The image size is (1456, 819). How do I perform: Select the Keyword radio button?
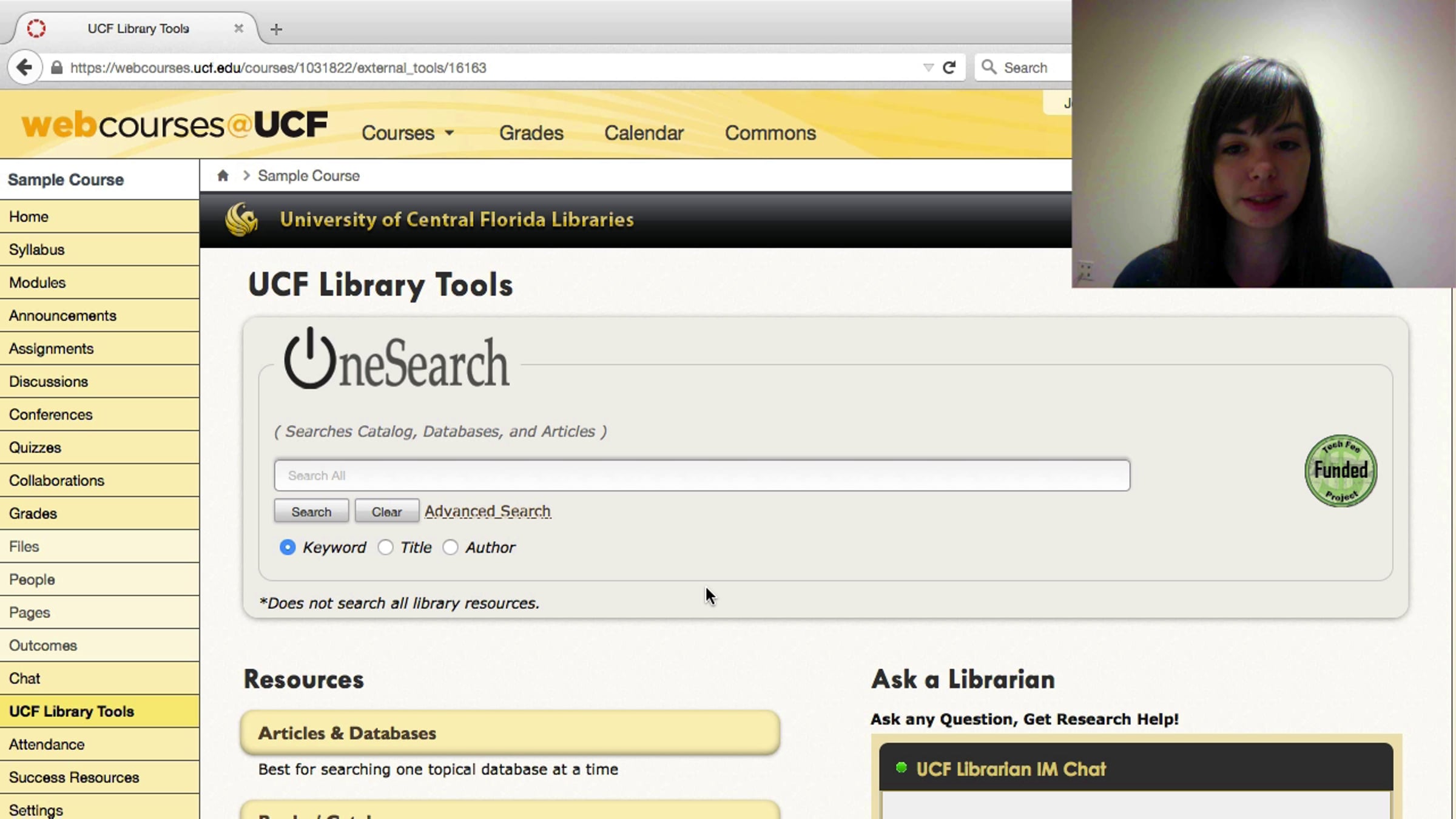click(x=288, y=547)
